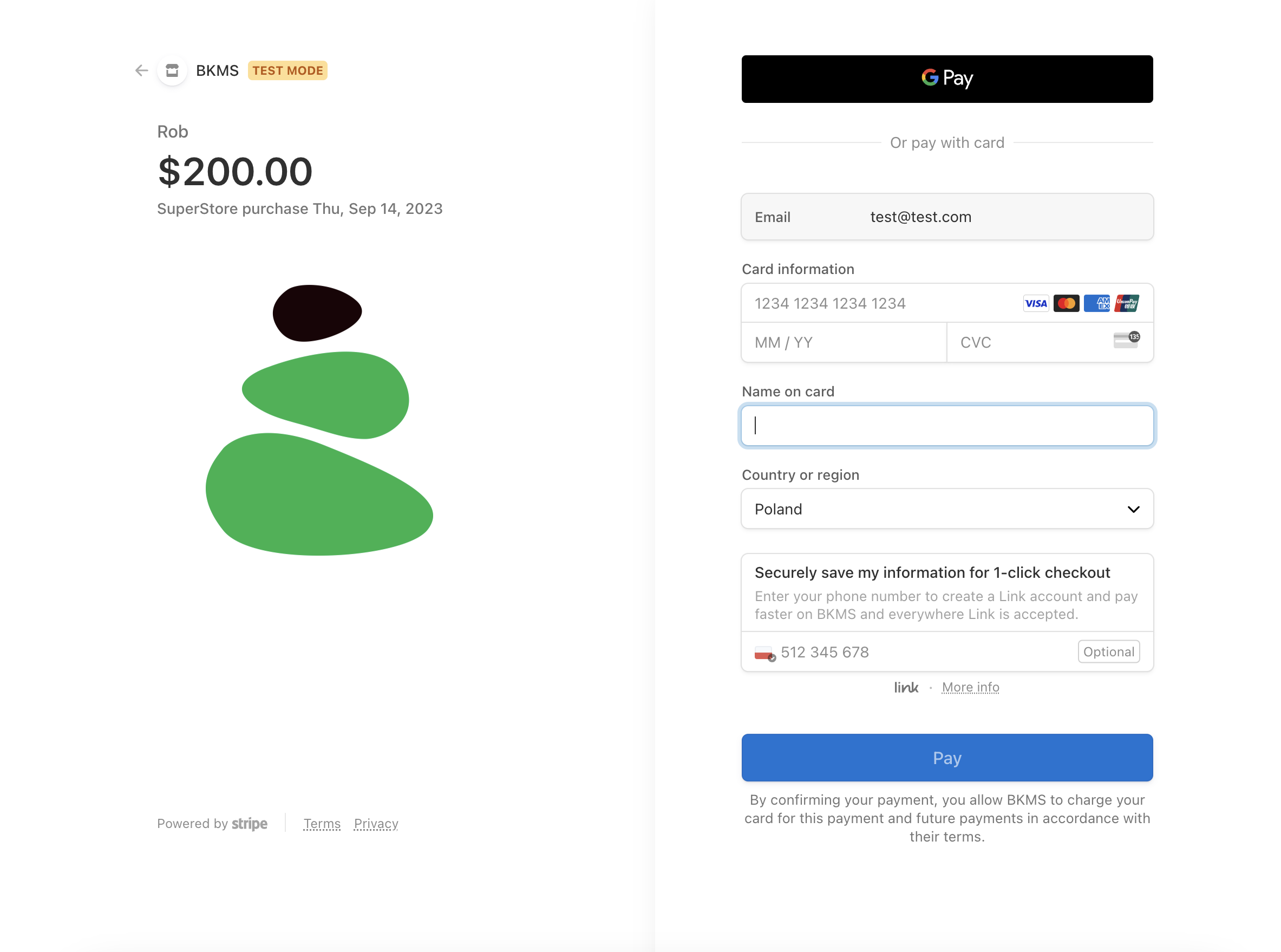The height and width of the screenshot is (952, 1281).
Task: Focus the Name on card field
Action: [x=946, y=426]
